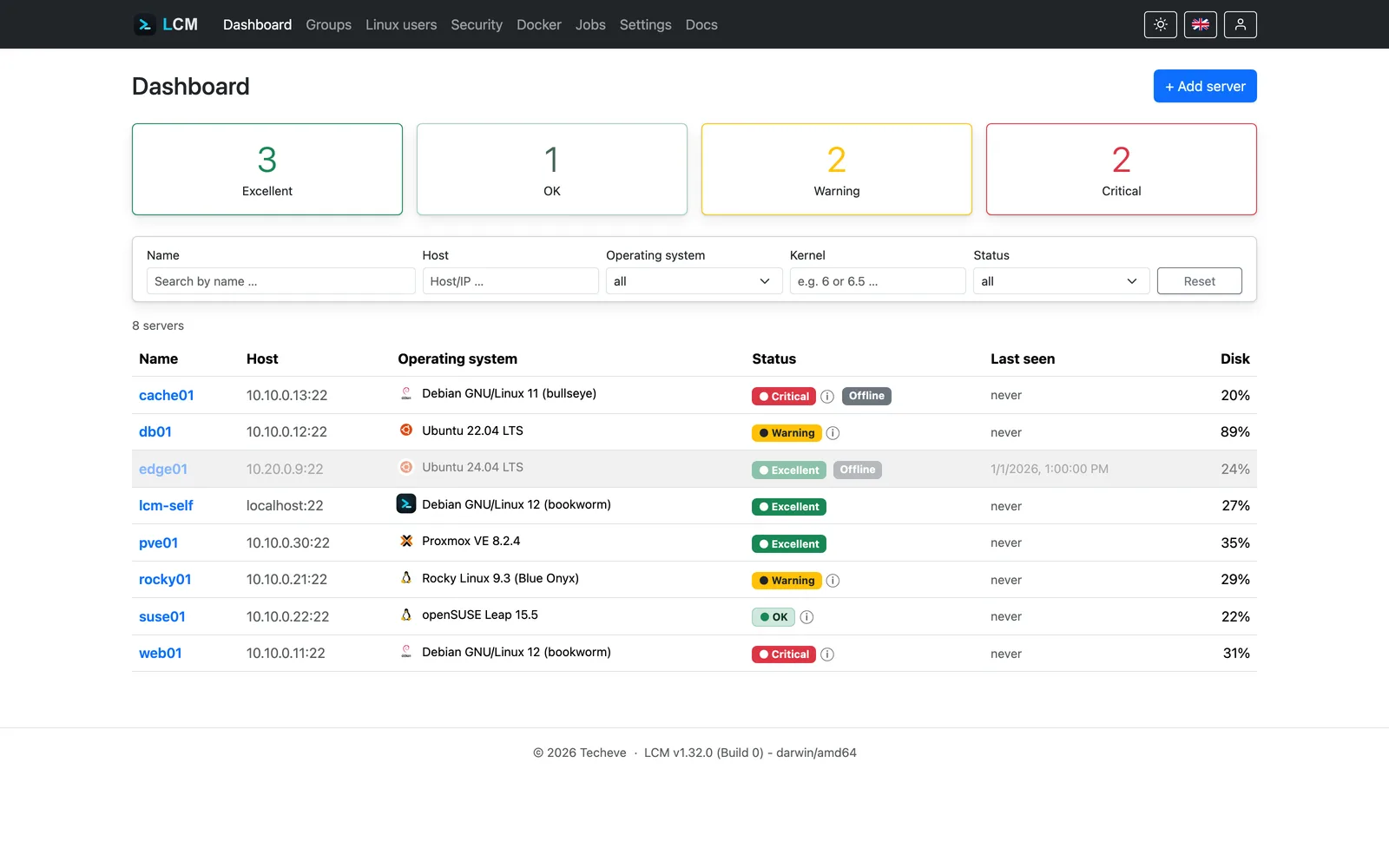
Task: Click info icon beside db01 Warning badge
Action: [833, 433]
